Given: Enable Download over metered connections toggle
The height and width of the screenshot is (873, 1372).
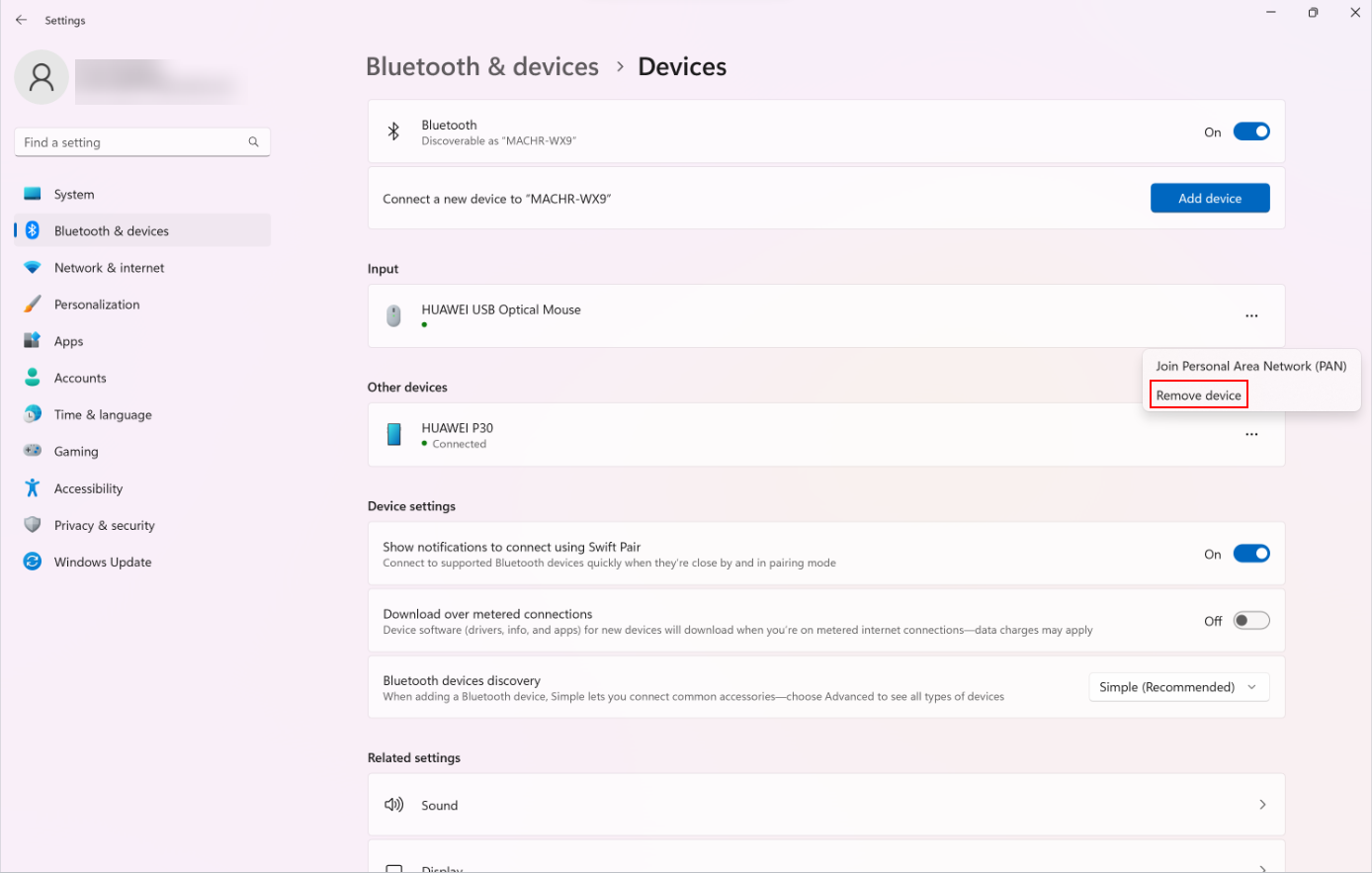Looking at the screenshot, I should point(1251,621).
